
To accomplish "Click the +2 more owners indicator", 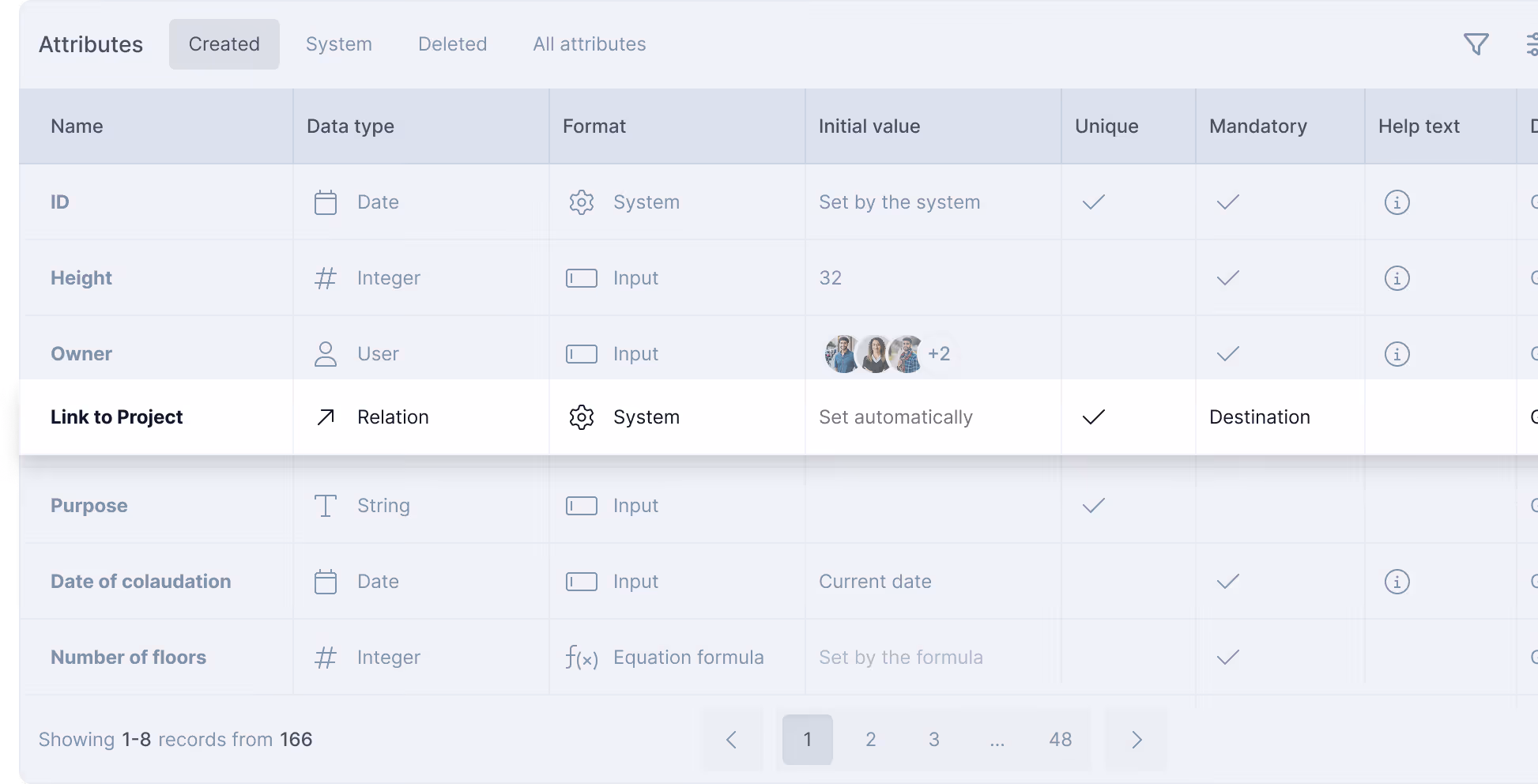I will click(939, 354).
